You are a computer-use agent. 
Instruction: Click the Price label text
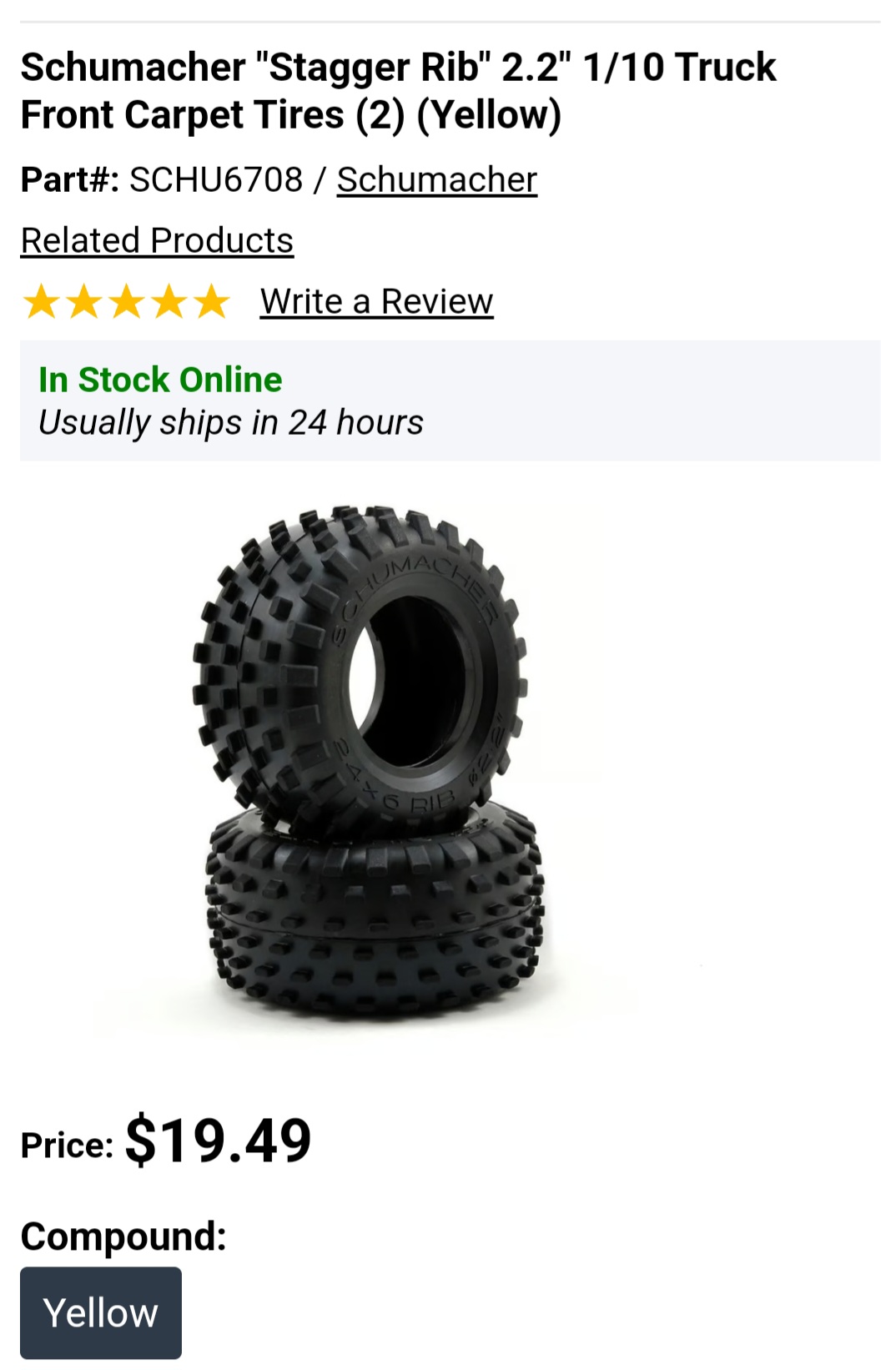tap(68, 1145)
